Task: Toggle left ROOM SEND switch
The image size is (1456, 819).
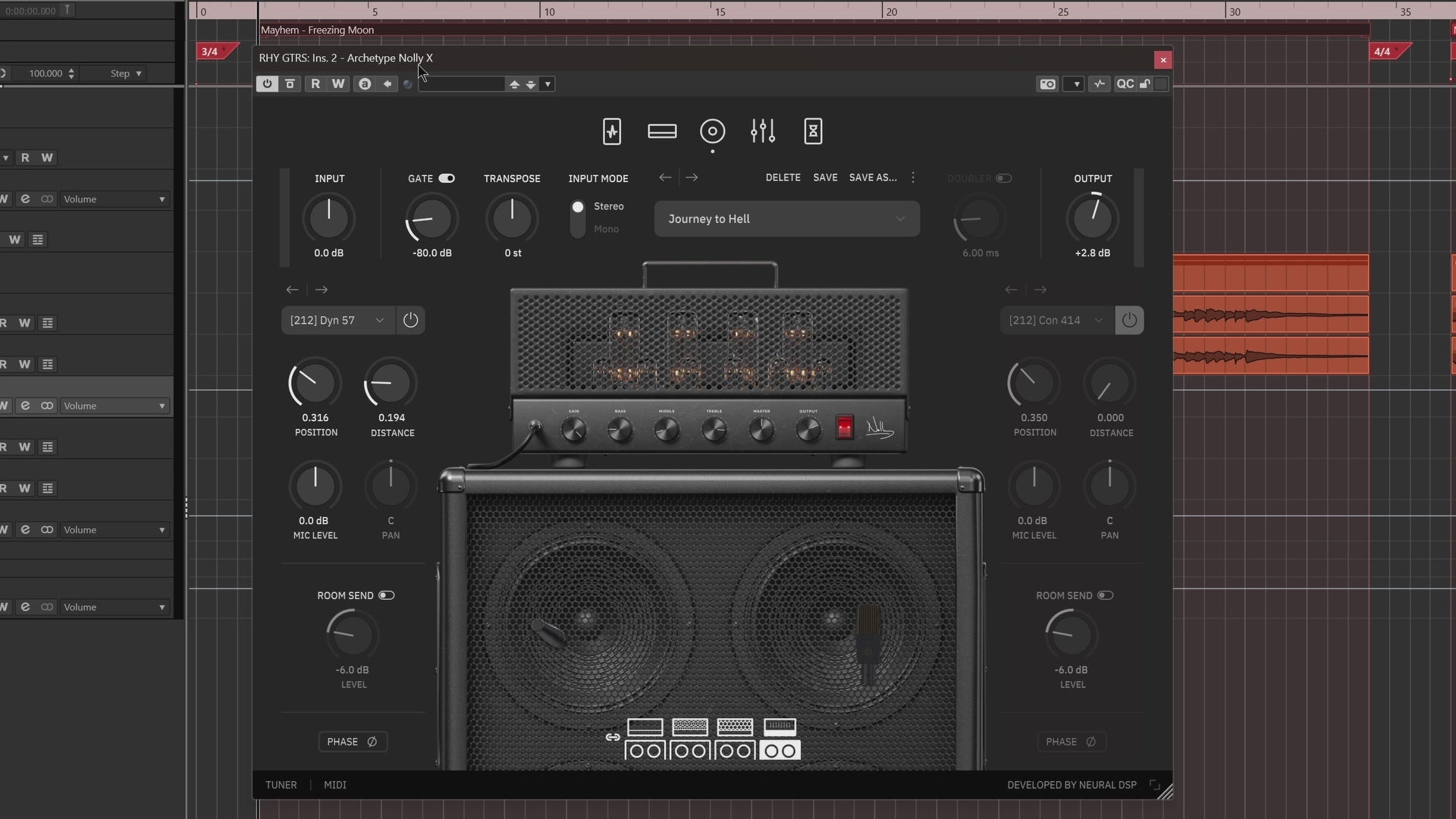Action: (387, 595)
